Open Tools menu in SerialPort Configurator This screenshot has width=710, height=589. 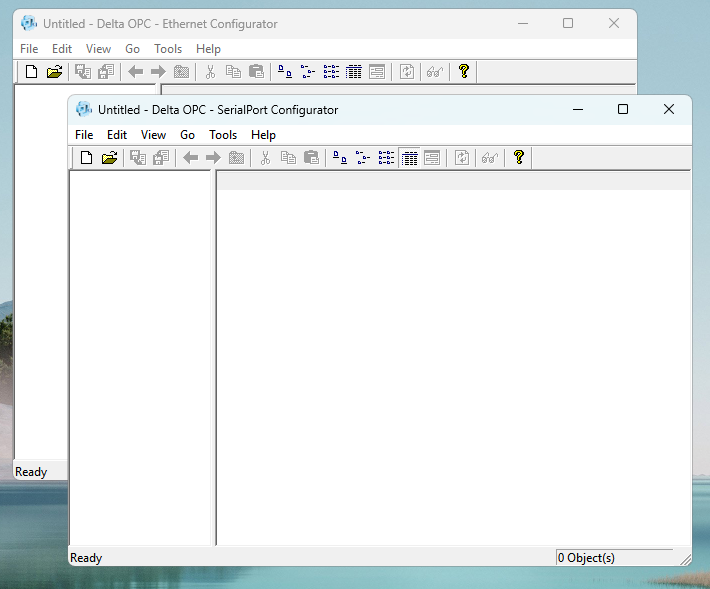(x=223, y=135)
